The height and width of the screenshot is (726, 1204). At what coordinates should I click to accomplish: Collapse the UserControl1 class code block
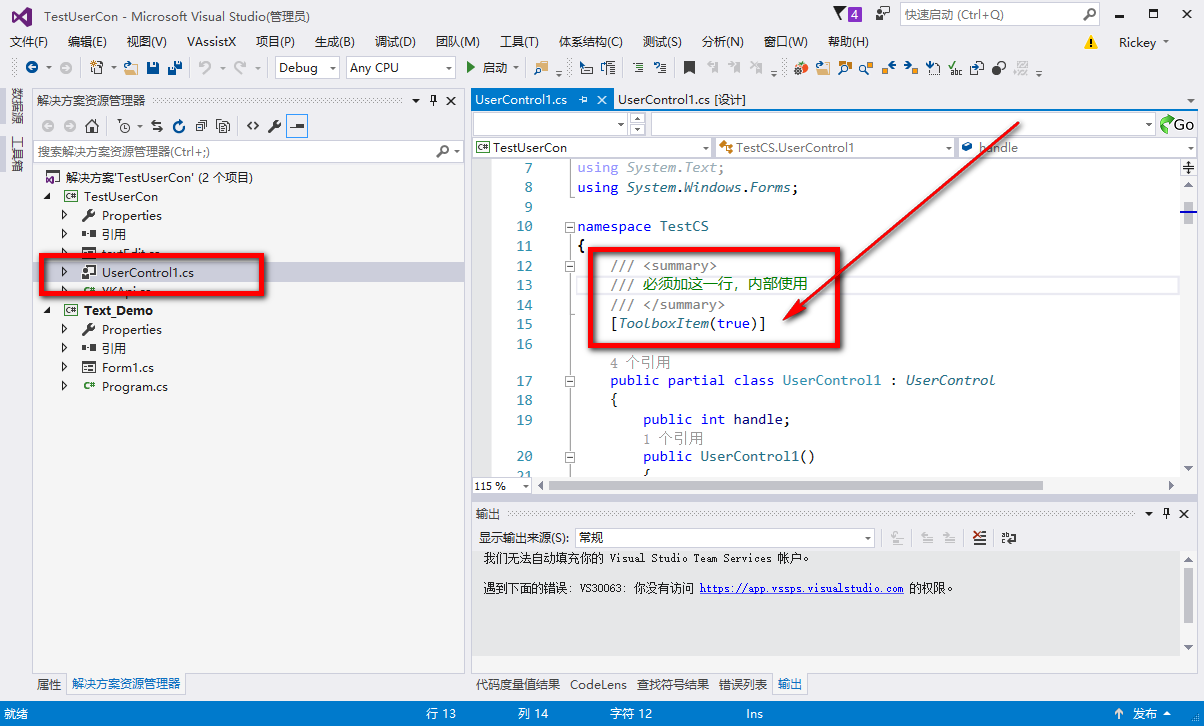pyautogui.click(x=570, y=381)
